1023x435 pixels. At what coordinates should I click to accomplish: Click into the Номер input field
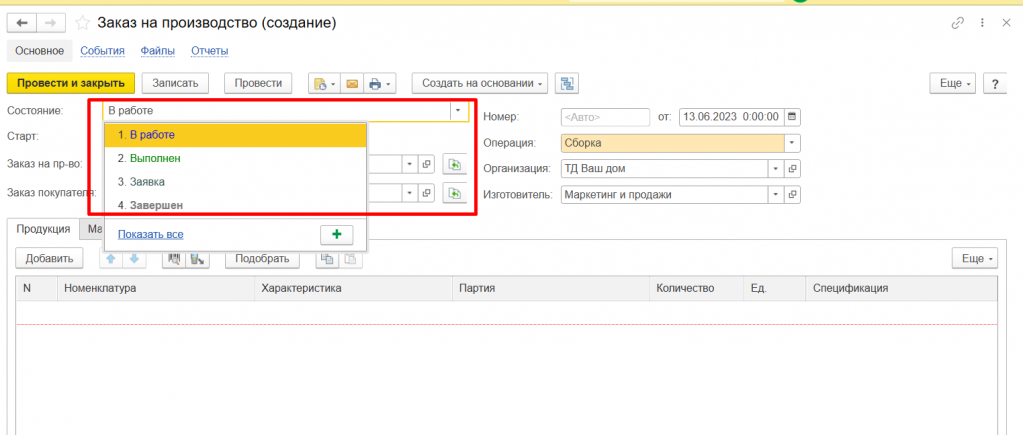(605, 116)
